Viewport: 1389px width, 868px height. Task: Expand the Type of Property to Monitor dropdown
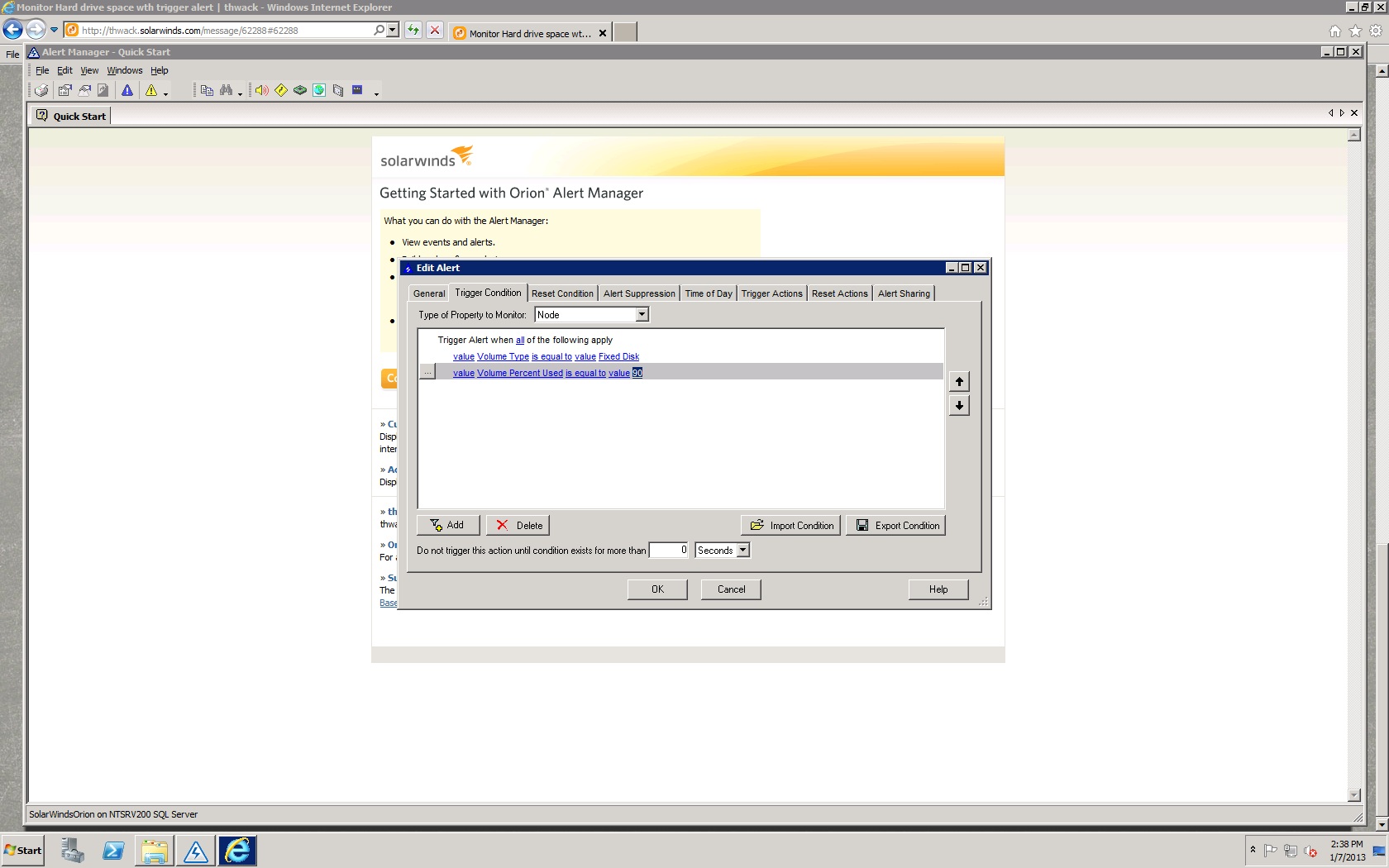pyautogui.click(x=642, y=315)
